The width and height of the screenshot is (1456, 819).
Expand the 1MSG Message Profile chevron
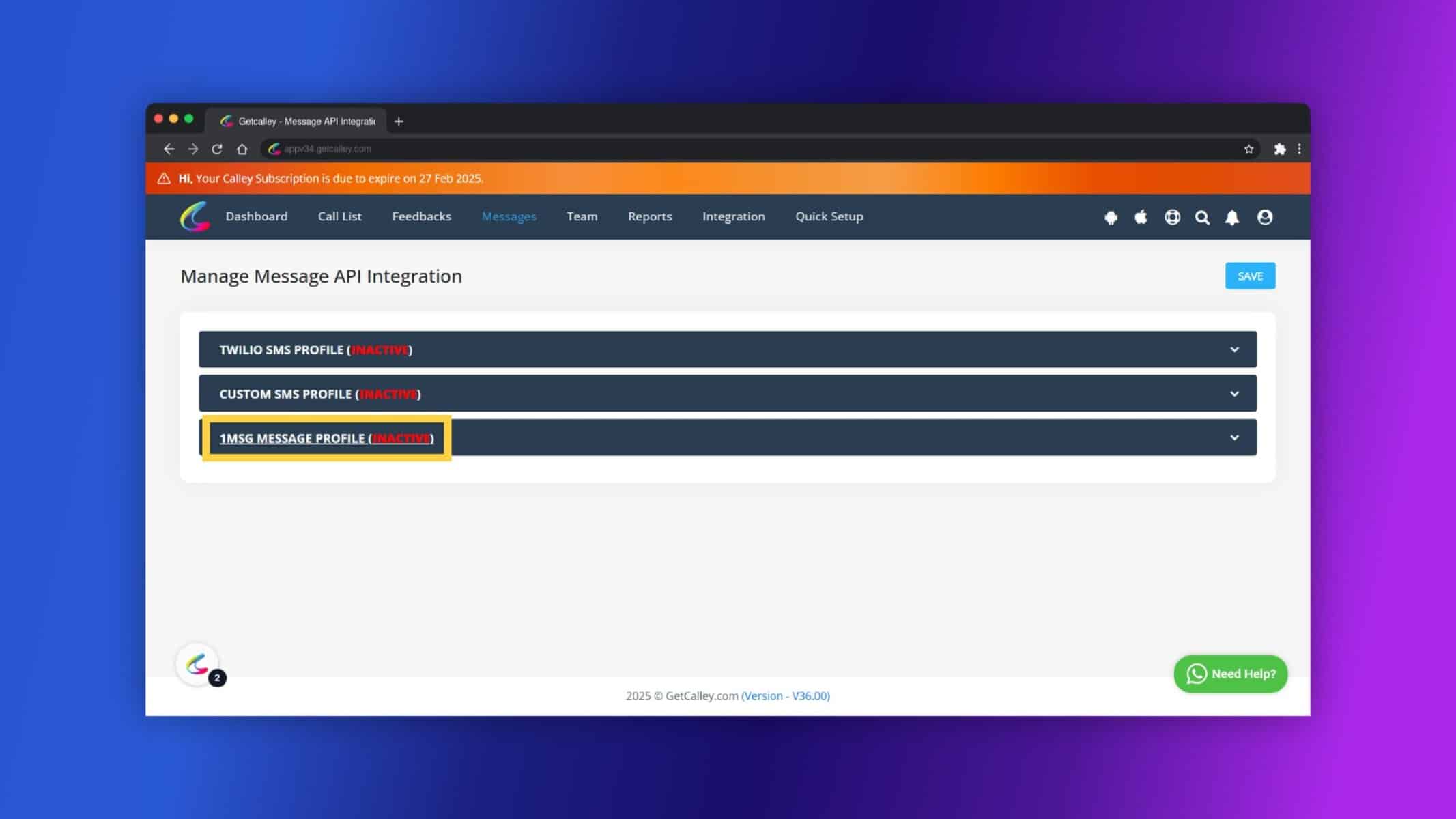1234,437
